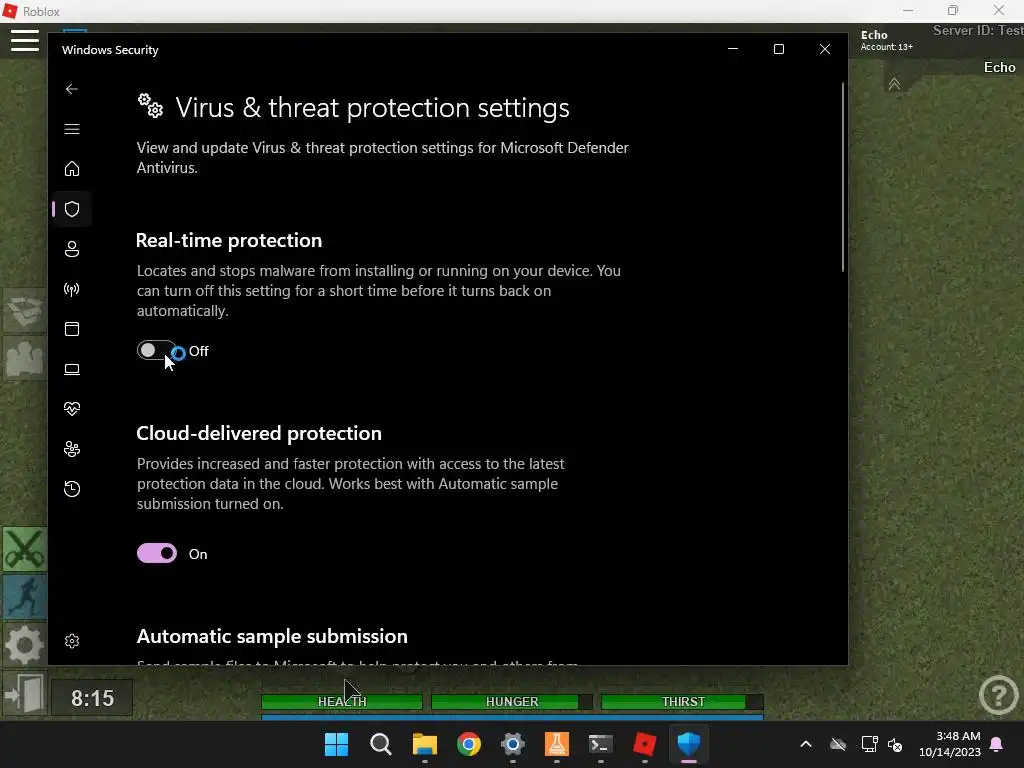This screenshot has width=1024, height=768.
Task: Open Account protection in the sidebar
Action: pyautogui.click(x=72, y=249)
